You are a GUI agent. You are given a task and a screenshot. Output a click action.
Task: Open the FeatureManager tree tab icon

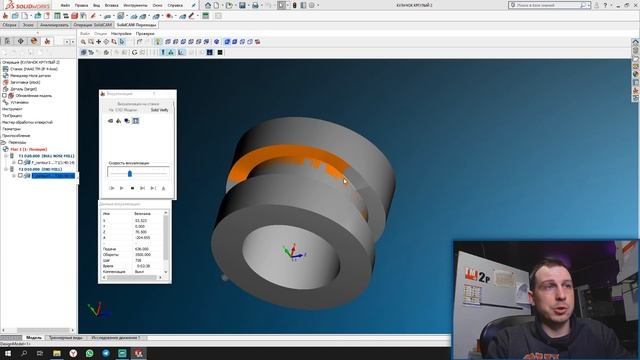tap(7, 41)
